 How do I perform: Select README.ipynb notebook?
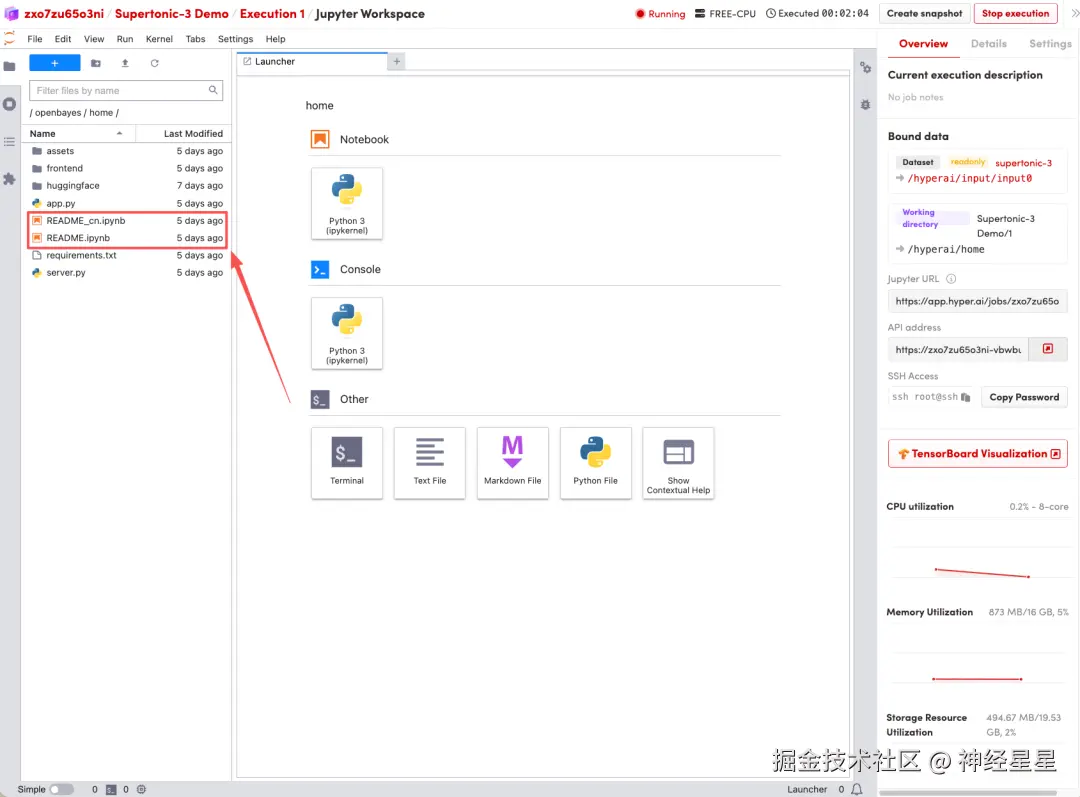(127, 238)
